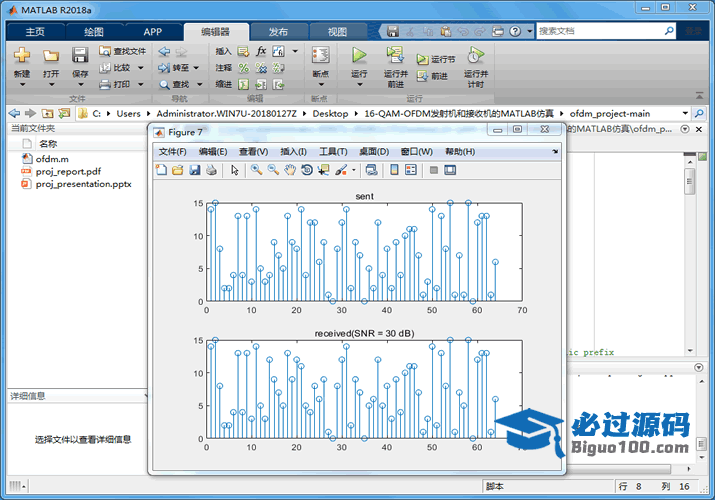The image size is (715, 500).
Task: Select proj_presentation.pptx file
Action: click(83, 184)
